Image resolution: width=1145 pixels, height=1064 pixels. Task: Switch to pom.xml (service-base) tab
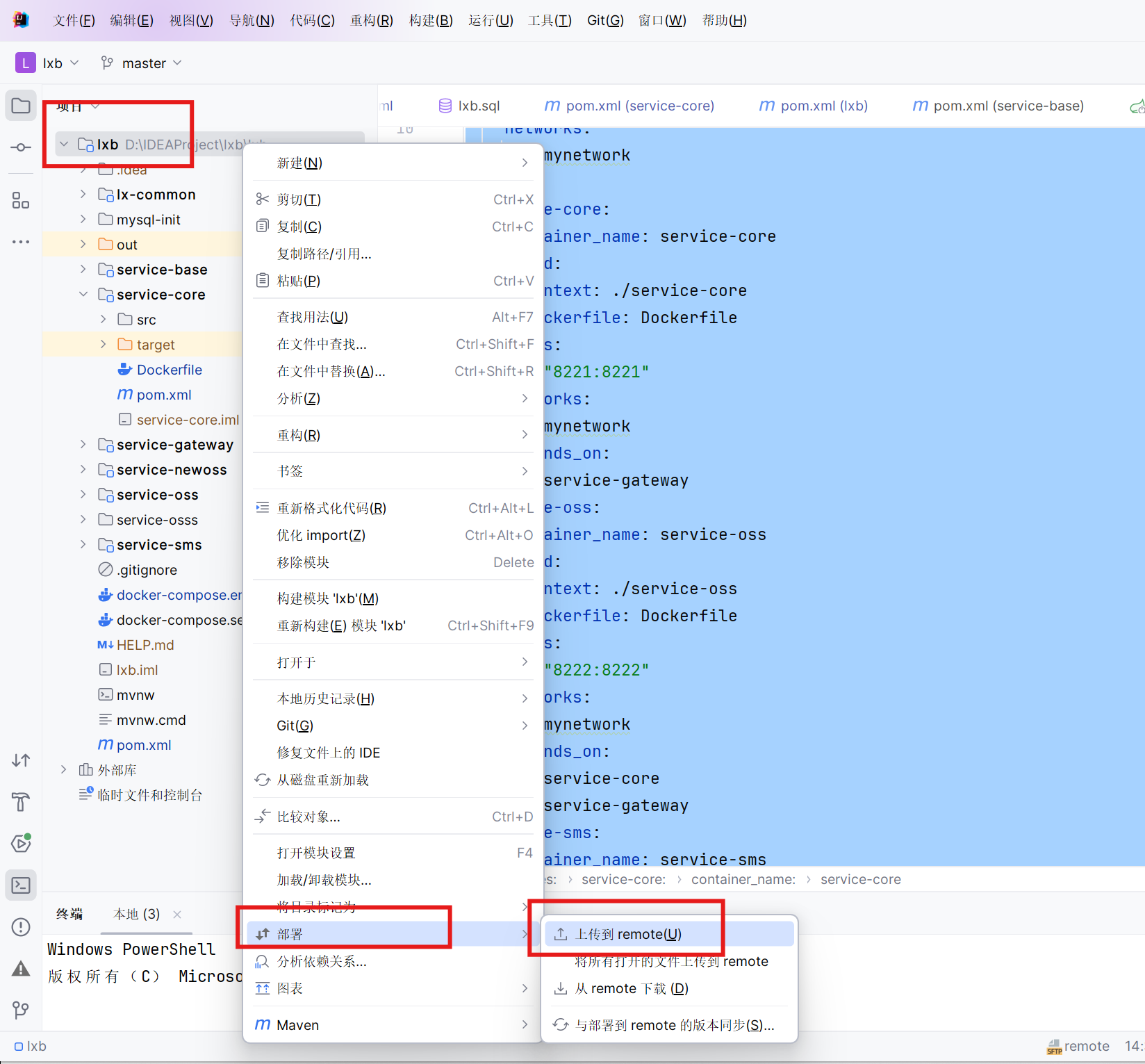pos(998,106)
